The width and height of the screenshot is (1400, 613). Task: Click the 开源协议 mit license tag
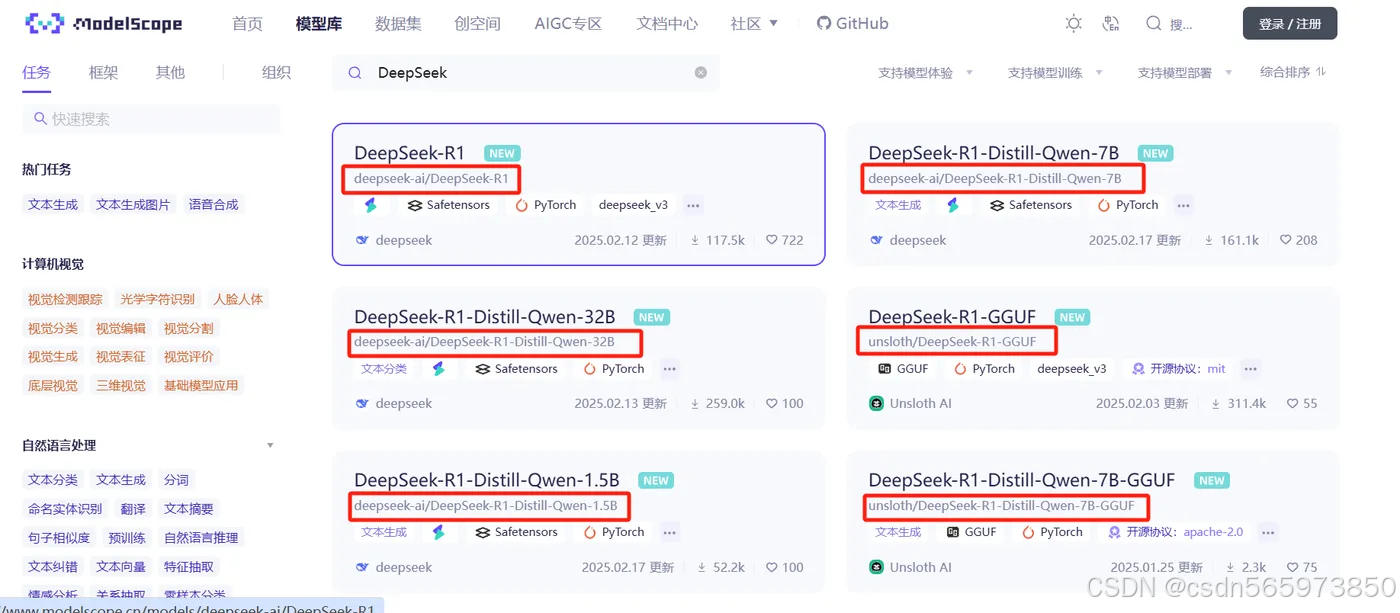pyautogui.click(x=1179, y=369)
